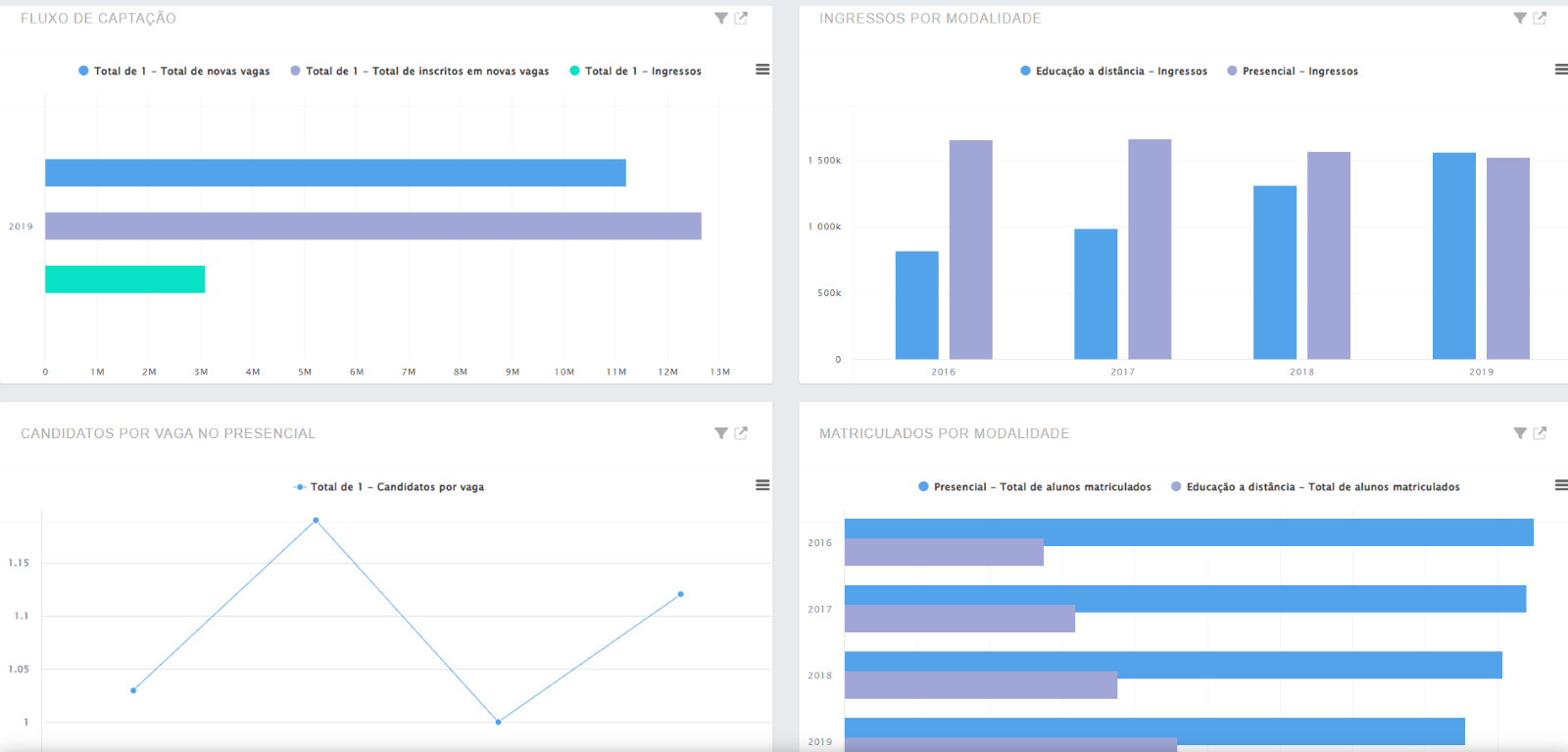Toggle 'Presencial – Ingressos' legend item
Image resolution: width=1568 pixels, height=752 pixels.
tap(1293, 71)
